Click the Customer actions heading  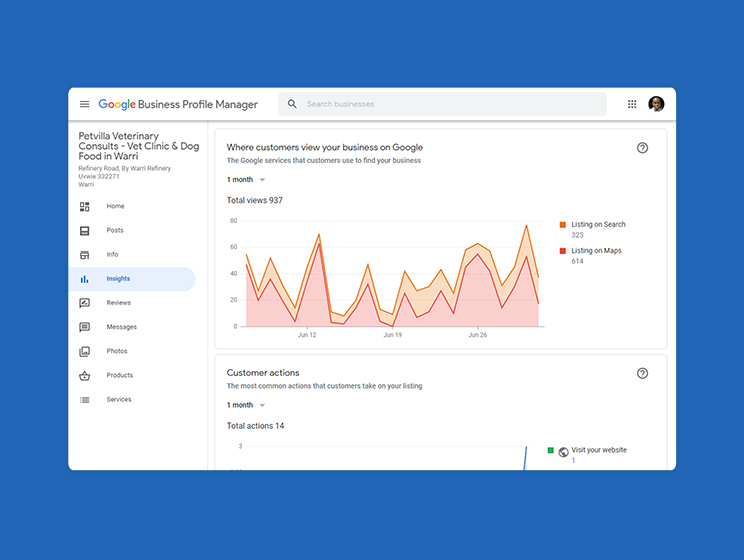tap(263, 373)
